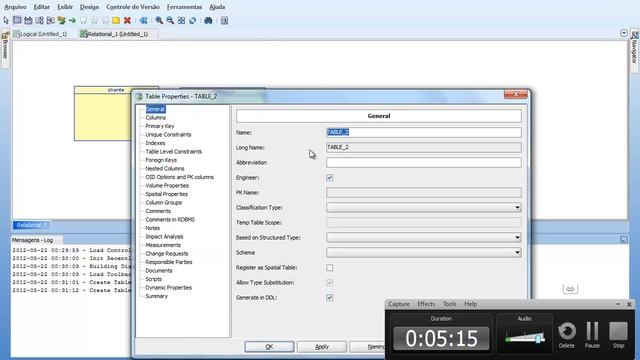
Task: Select Columns in the properties tree
Action: [156, 118]
